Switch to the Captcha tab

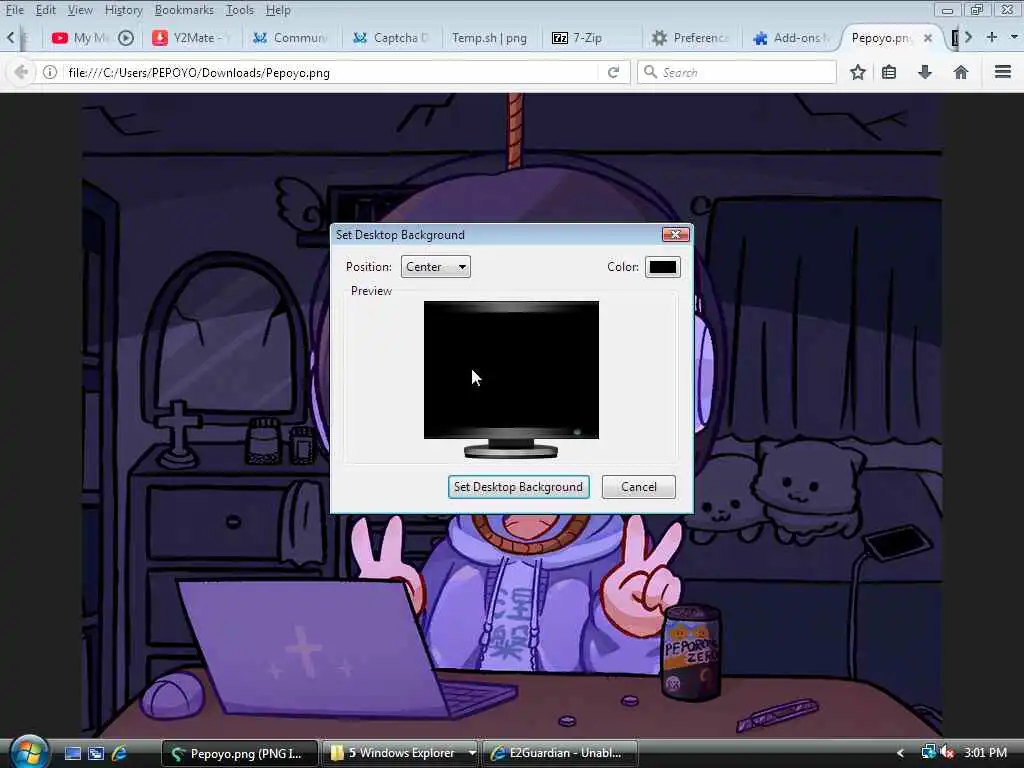(x=391, y=38)
